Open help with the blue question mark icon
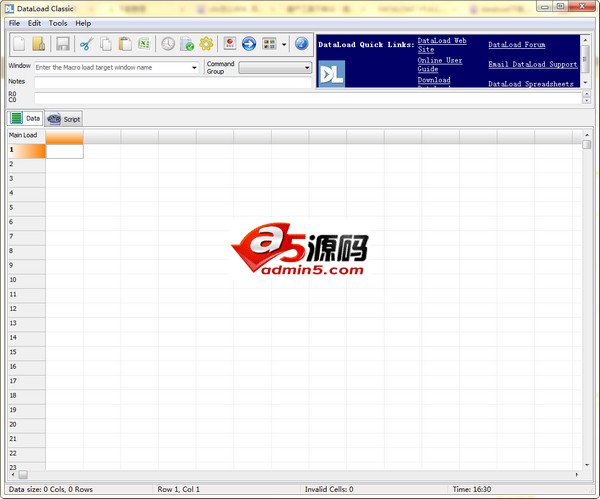The image size is (600, 499). (302, 44)
